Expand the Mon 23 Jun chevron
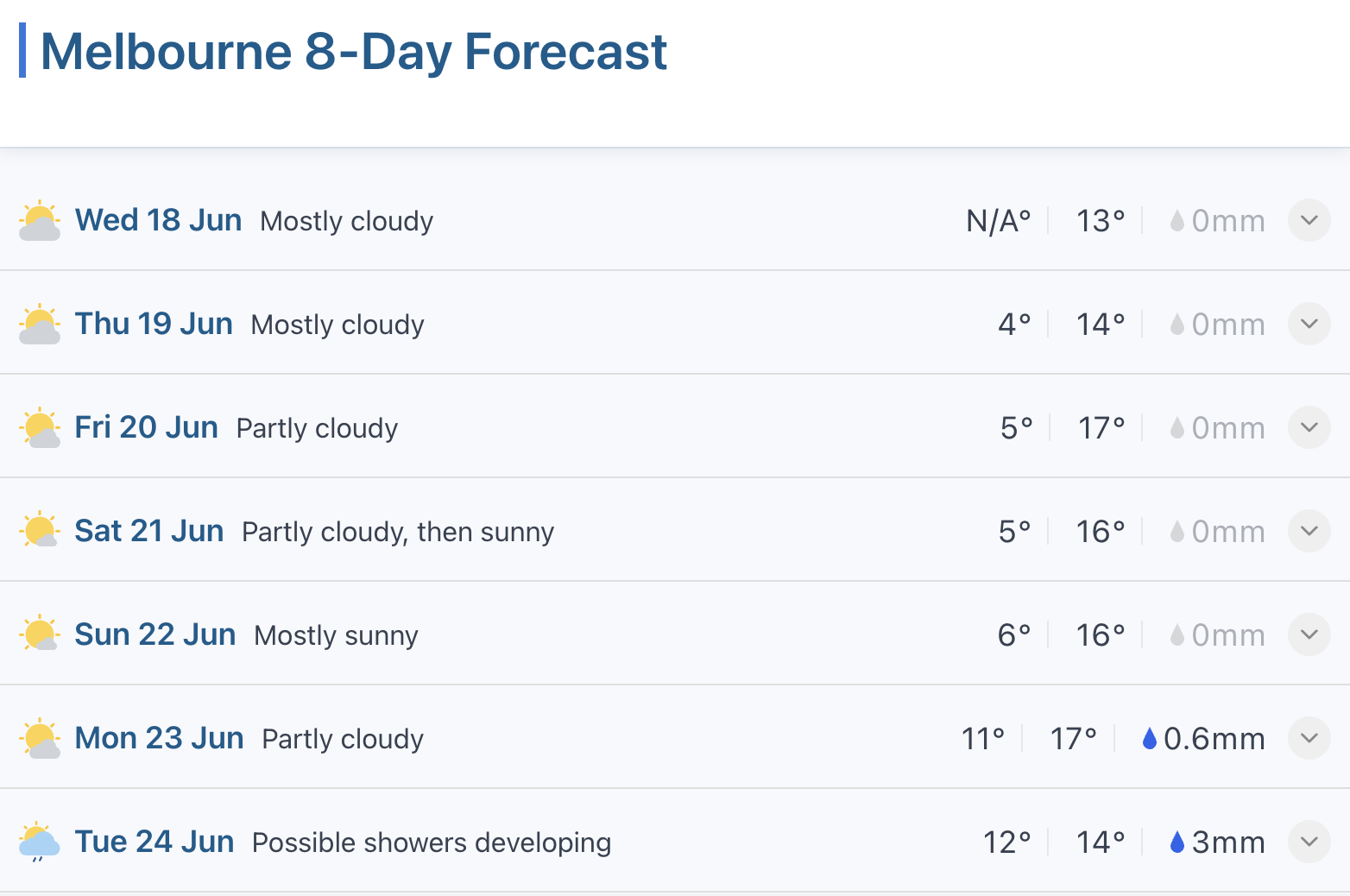The image size is (1350, 896). 1309,738
